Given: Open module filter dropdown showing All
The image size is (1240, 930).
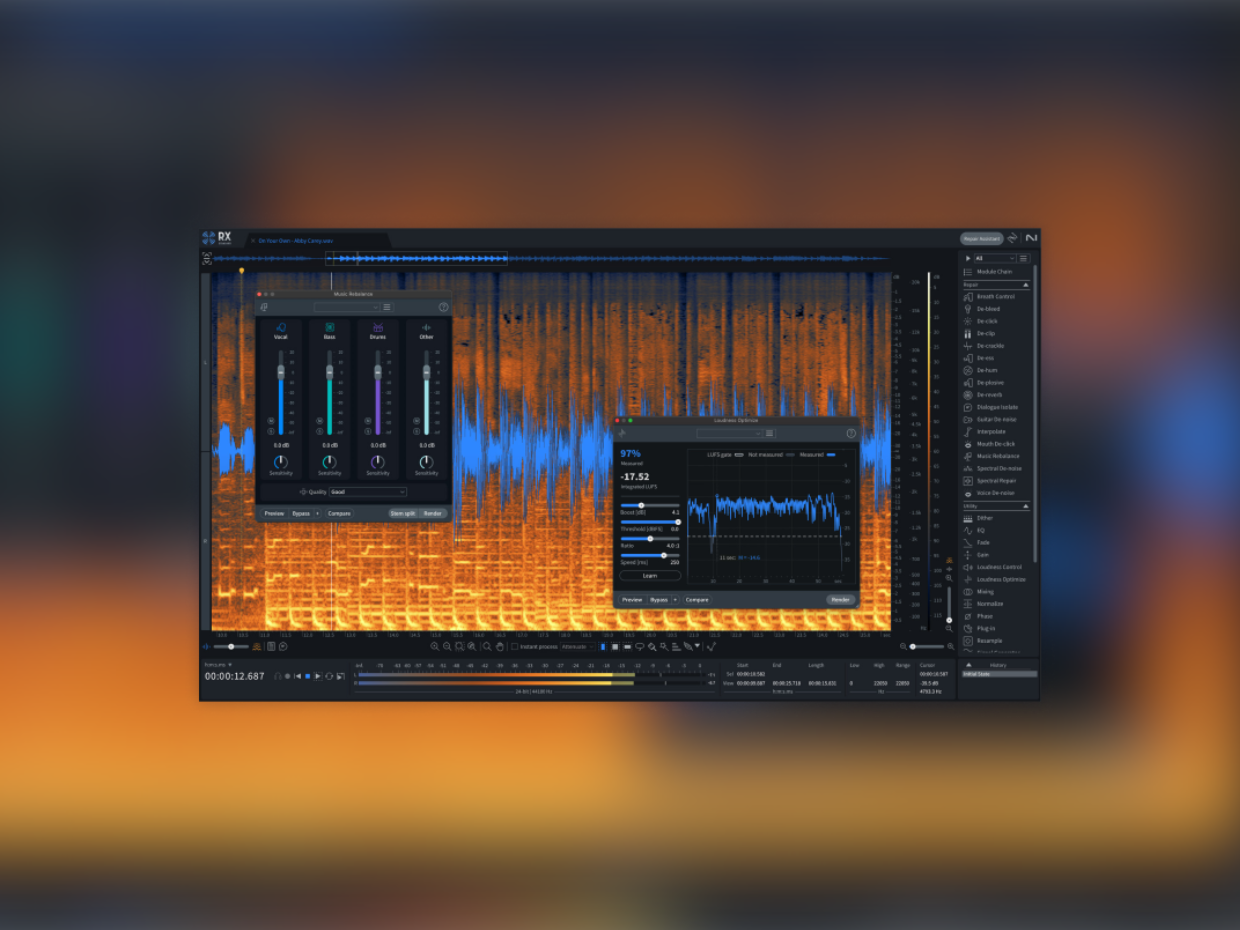Looking at the screenshot, I should [995, 258].
